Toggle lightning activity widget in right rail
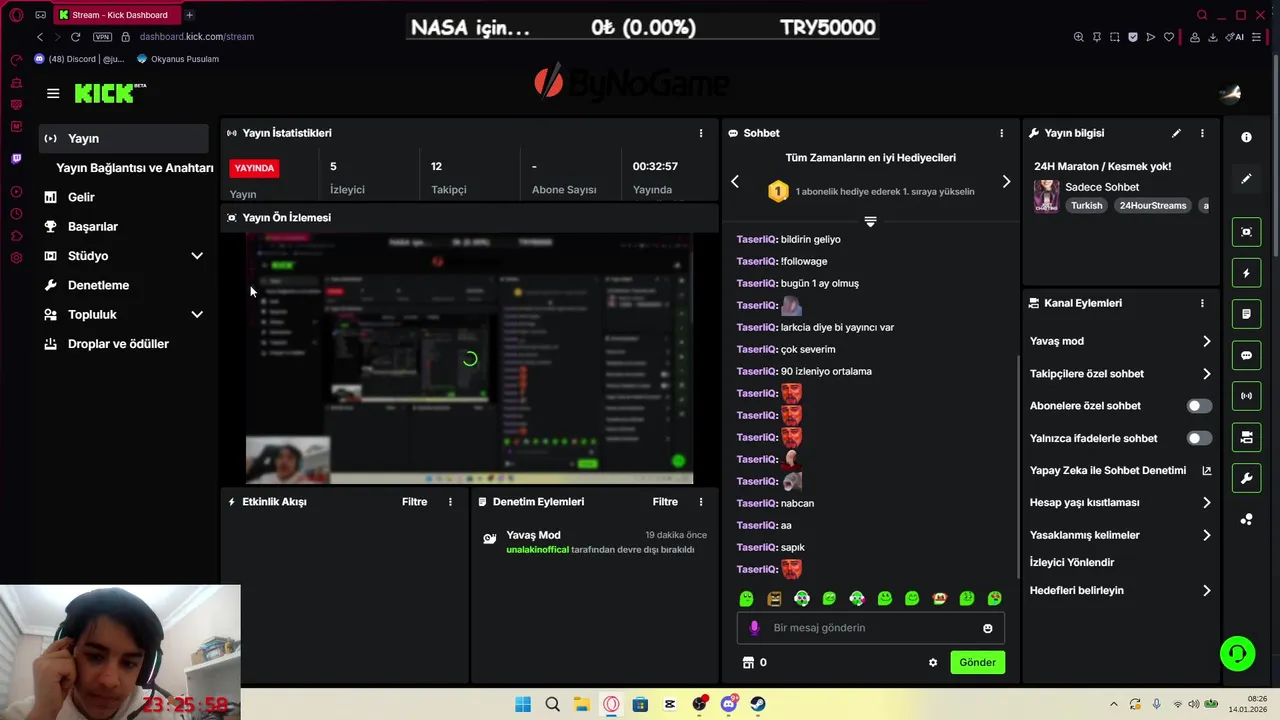 (x=1246, y=273)
